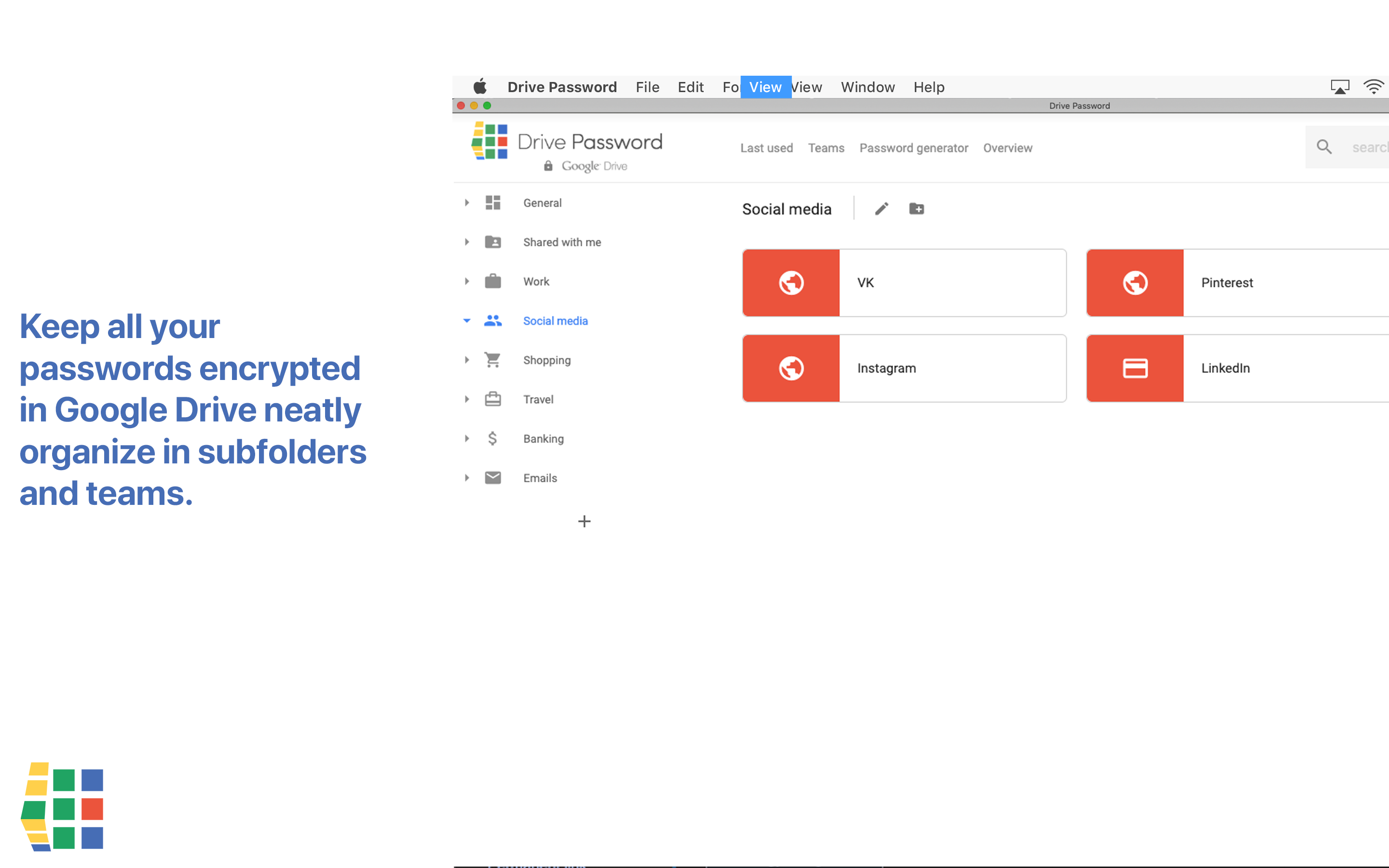
Task: Click the pencil edit icon beside Social media
Action: (882, 208)
